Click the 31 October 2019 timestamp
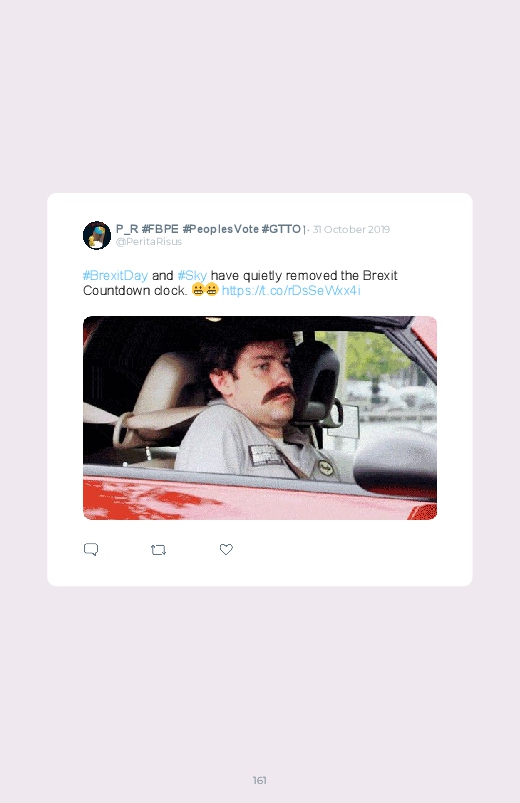 [x=351, y=229]
